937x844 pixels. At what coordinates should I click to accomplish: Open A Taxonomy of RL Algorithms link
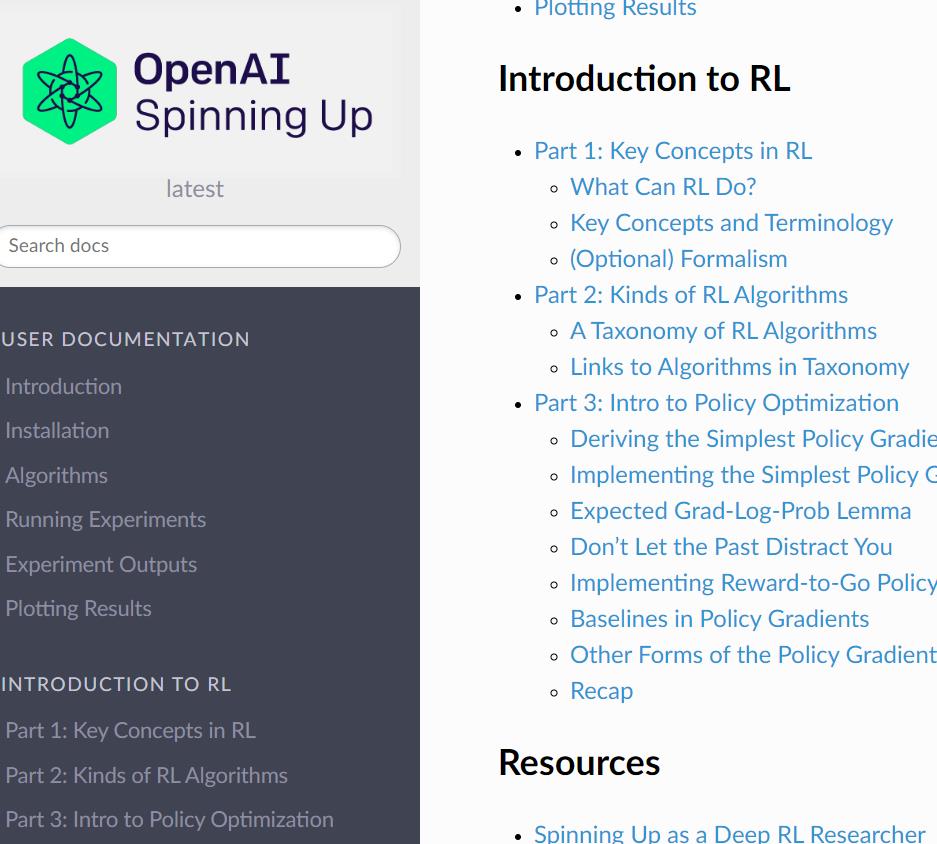click(x=723, y=331)
